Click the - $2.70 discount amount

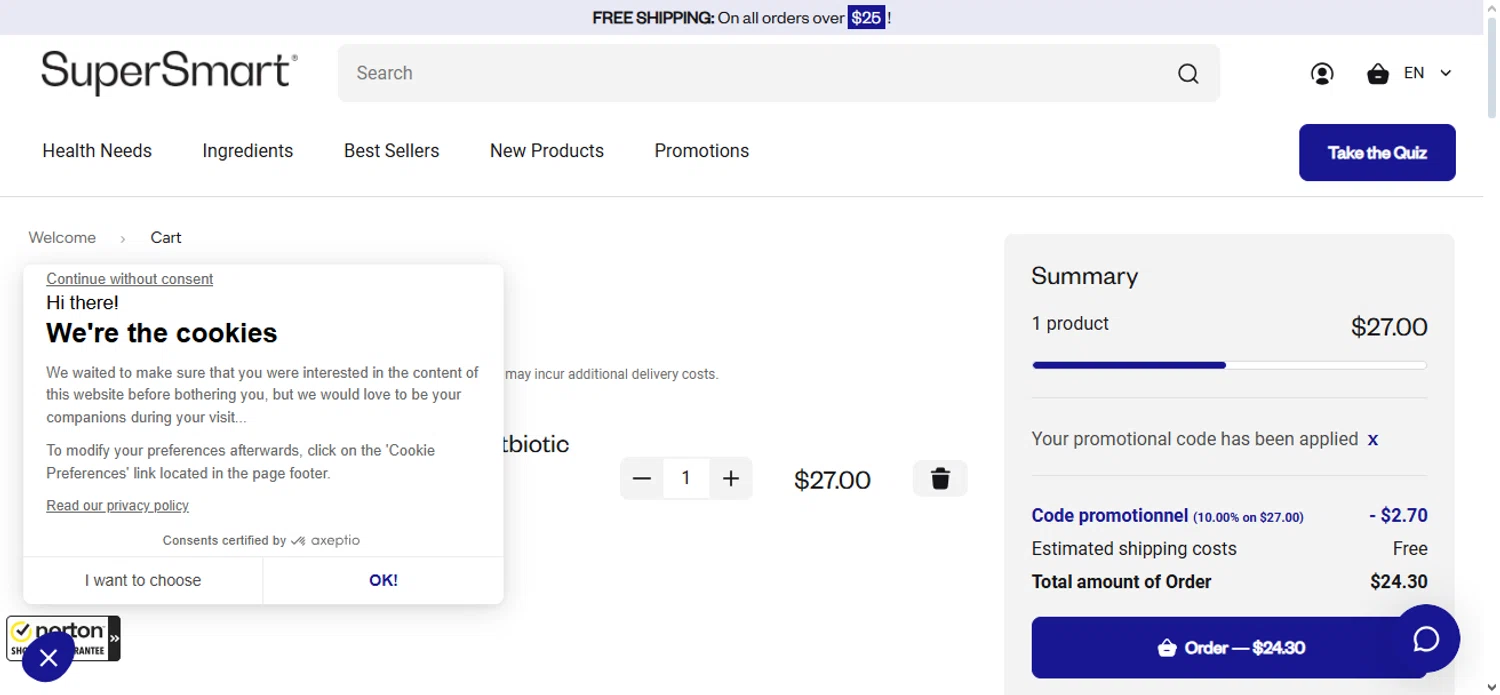(x=1398, y=516)
